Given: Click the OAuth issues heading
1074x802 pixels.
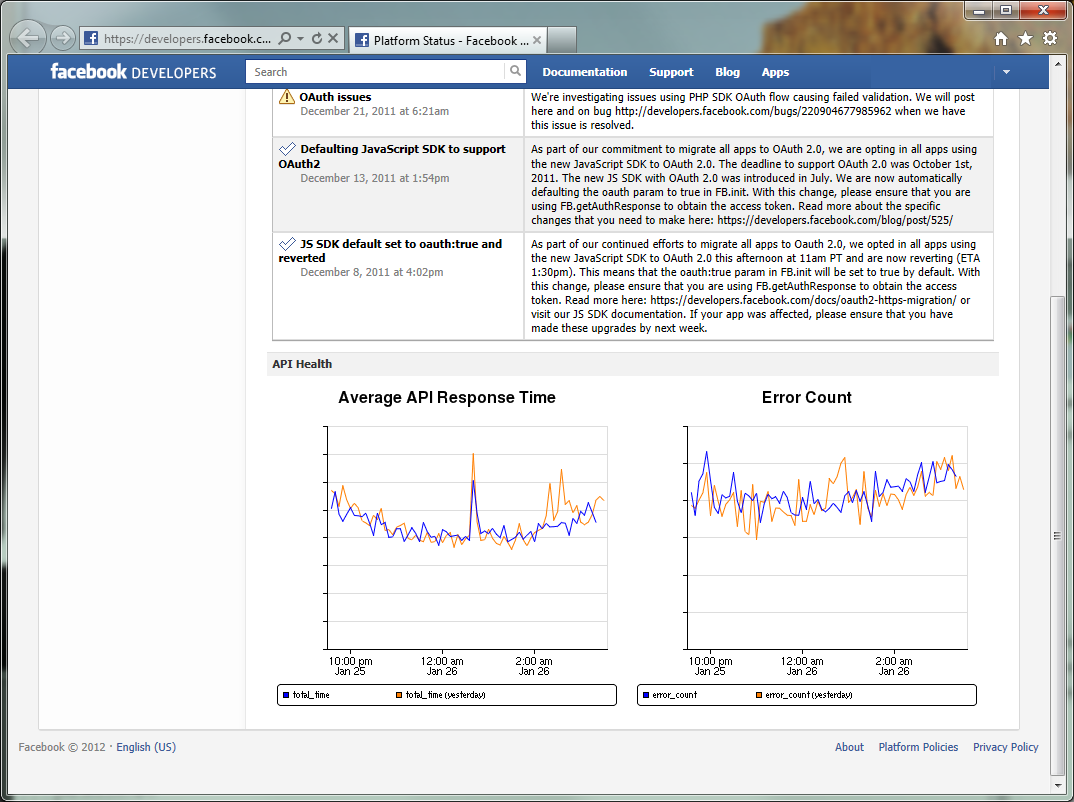Looking at the screenshot, I should pos(336,97).
